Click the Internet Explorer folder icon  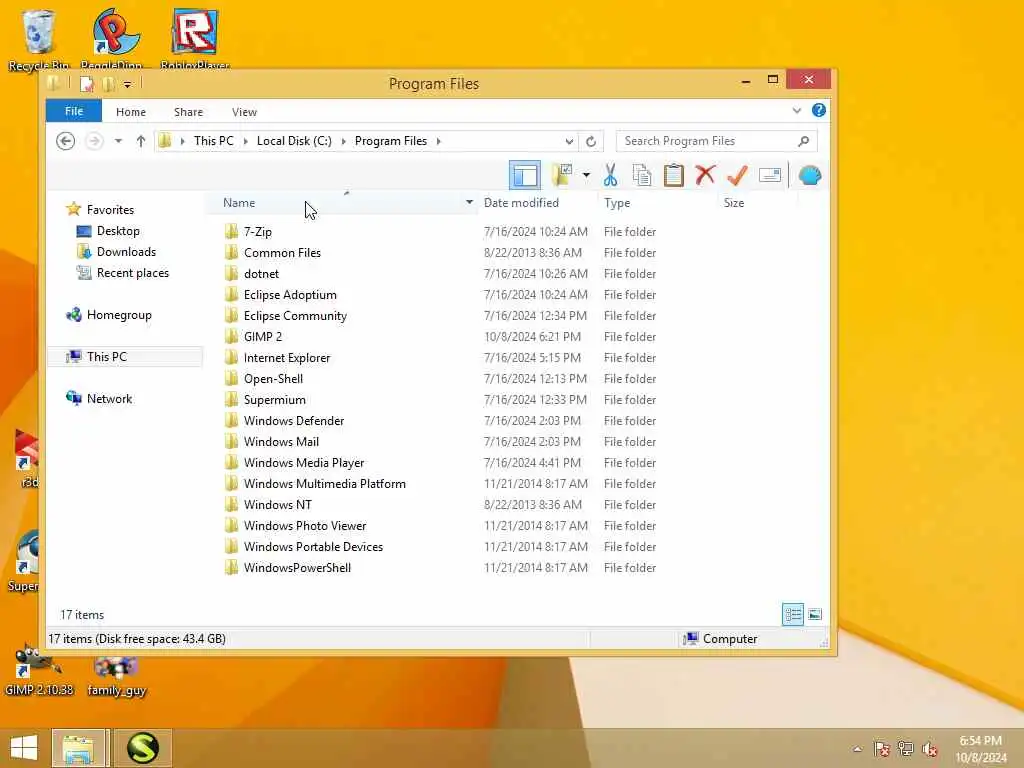click(231, 358)
